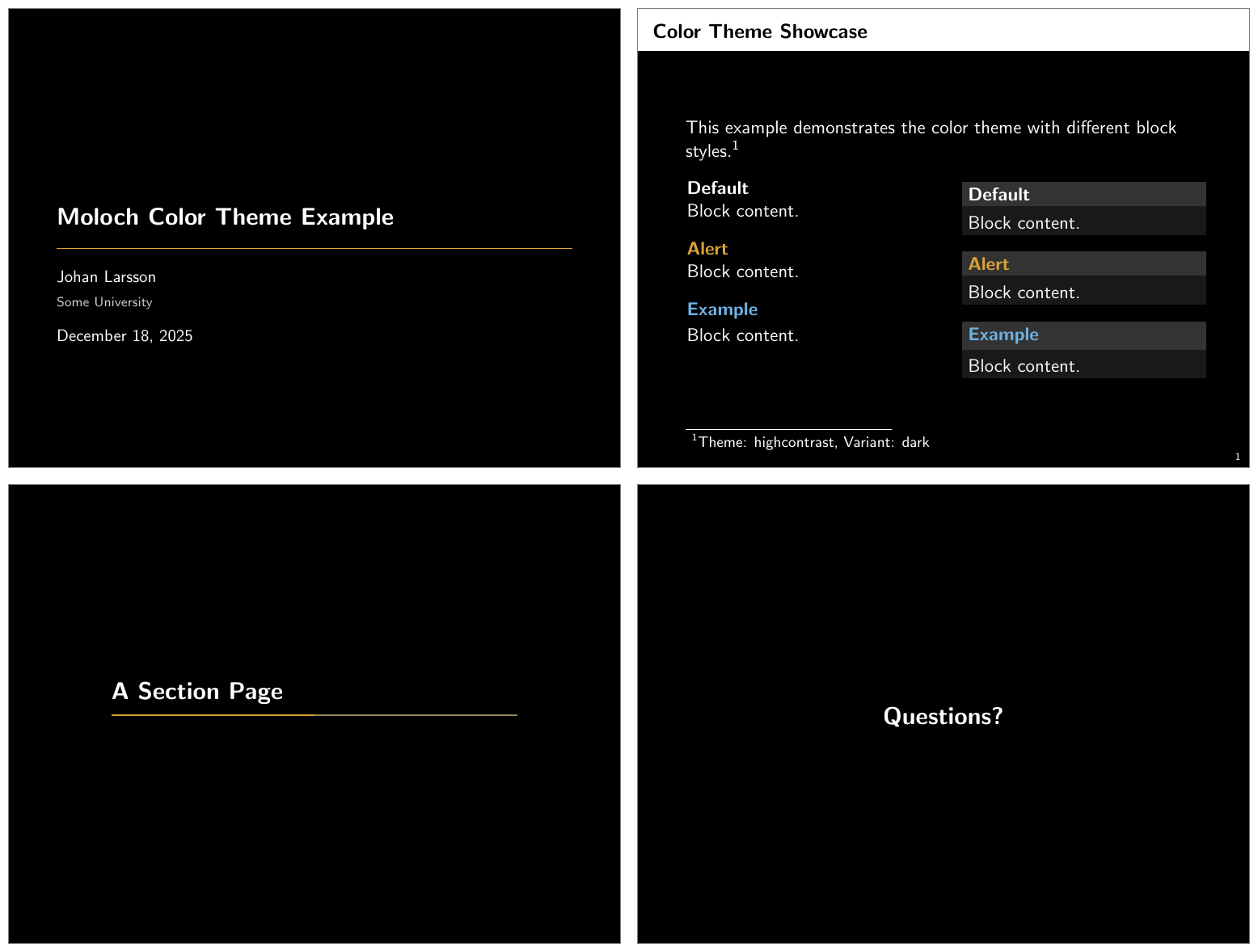1258x952 pixels.
Task: Open the "Questions?" closing slide
Action: [943, 717]
